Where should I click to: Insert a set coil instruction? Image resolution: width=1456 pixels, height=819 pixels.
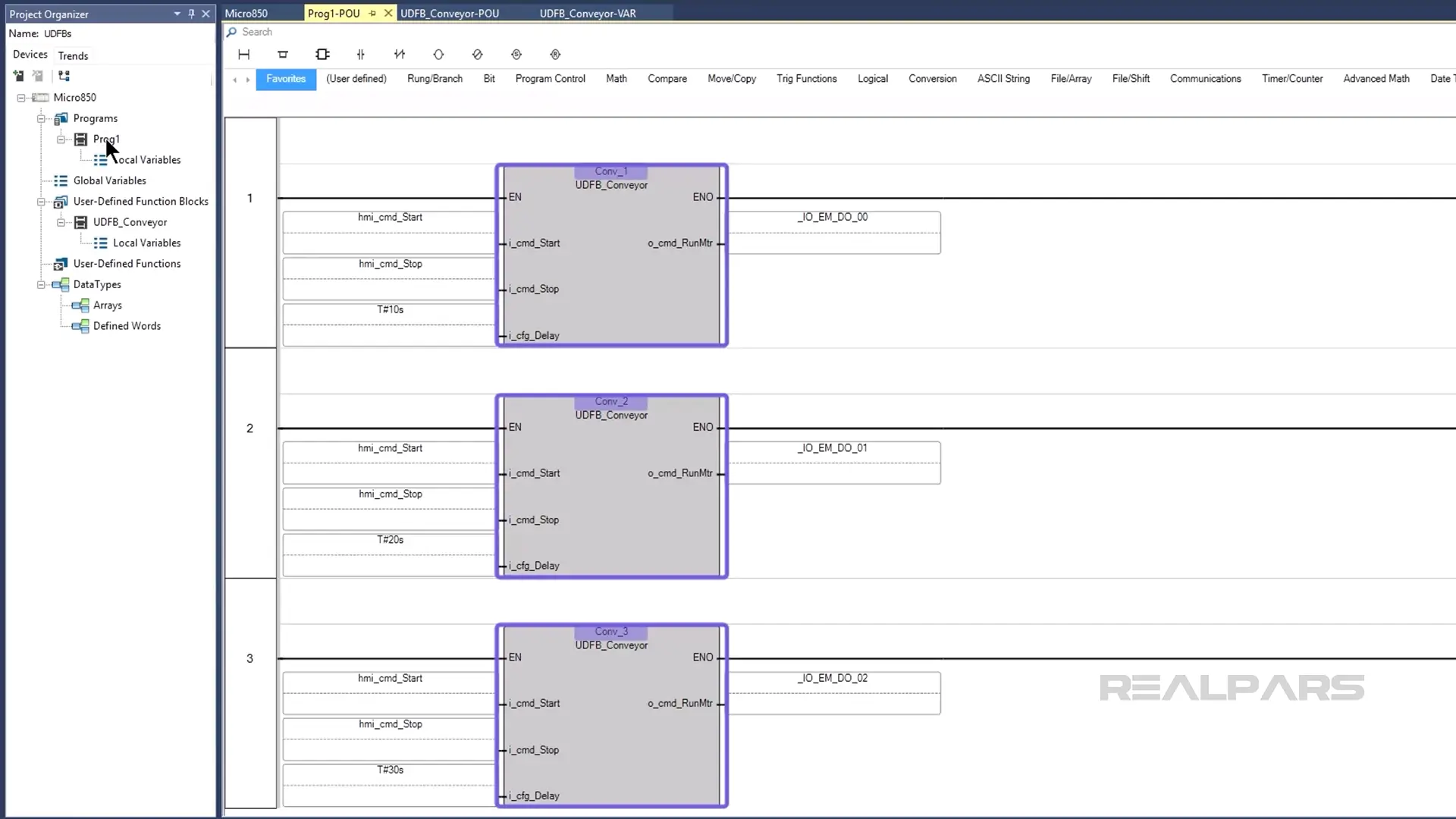pos(516,55)
